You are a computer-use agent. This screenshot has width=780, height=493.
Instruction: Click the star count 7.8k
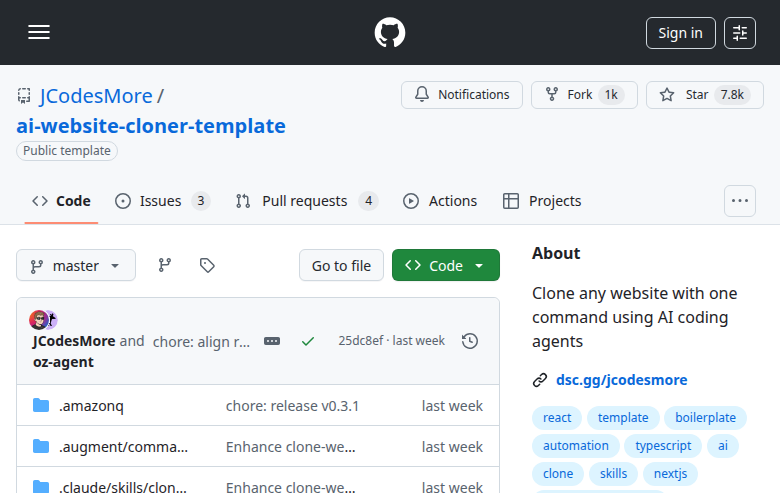[732, 95]
